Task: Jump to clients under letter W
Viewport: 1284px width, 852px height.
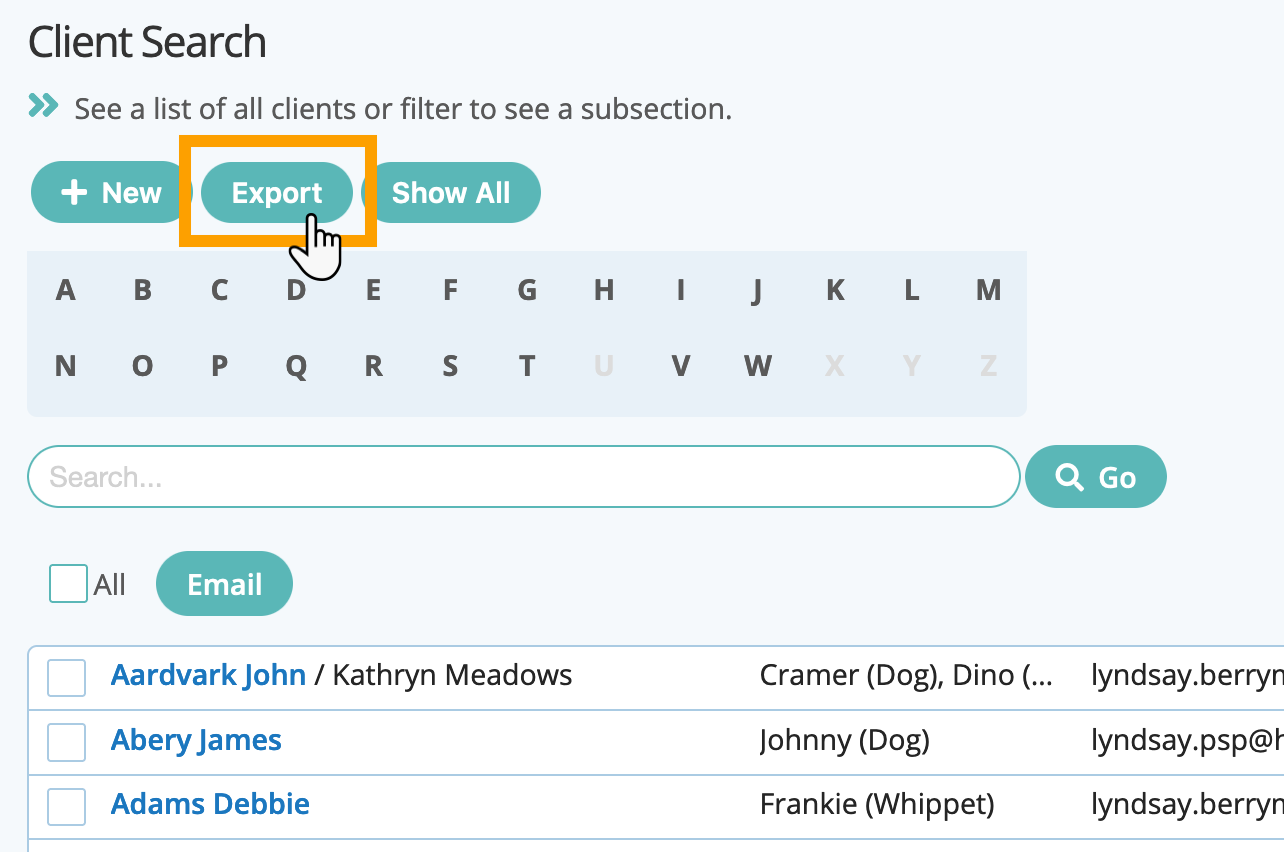Action: [758, 366]
